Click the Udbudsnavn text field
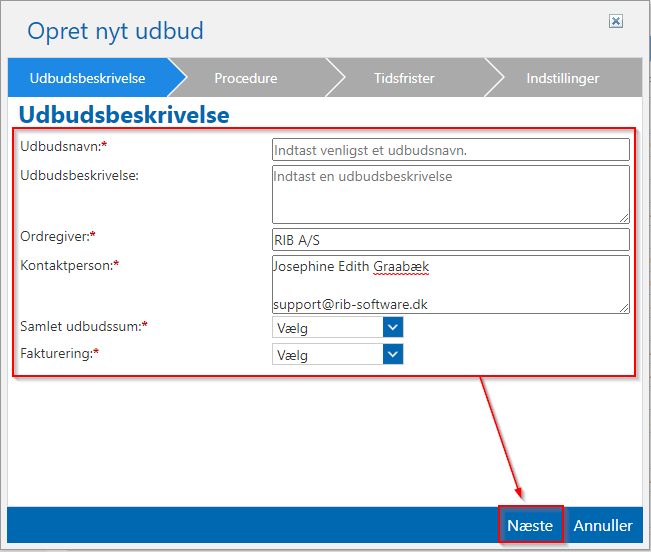The image size is (651, 552). click(x=450, y=150)
